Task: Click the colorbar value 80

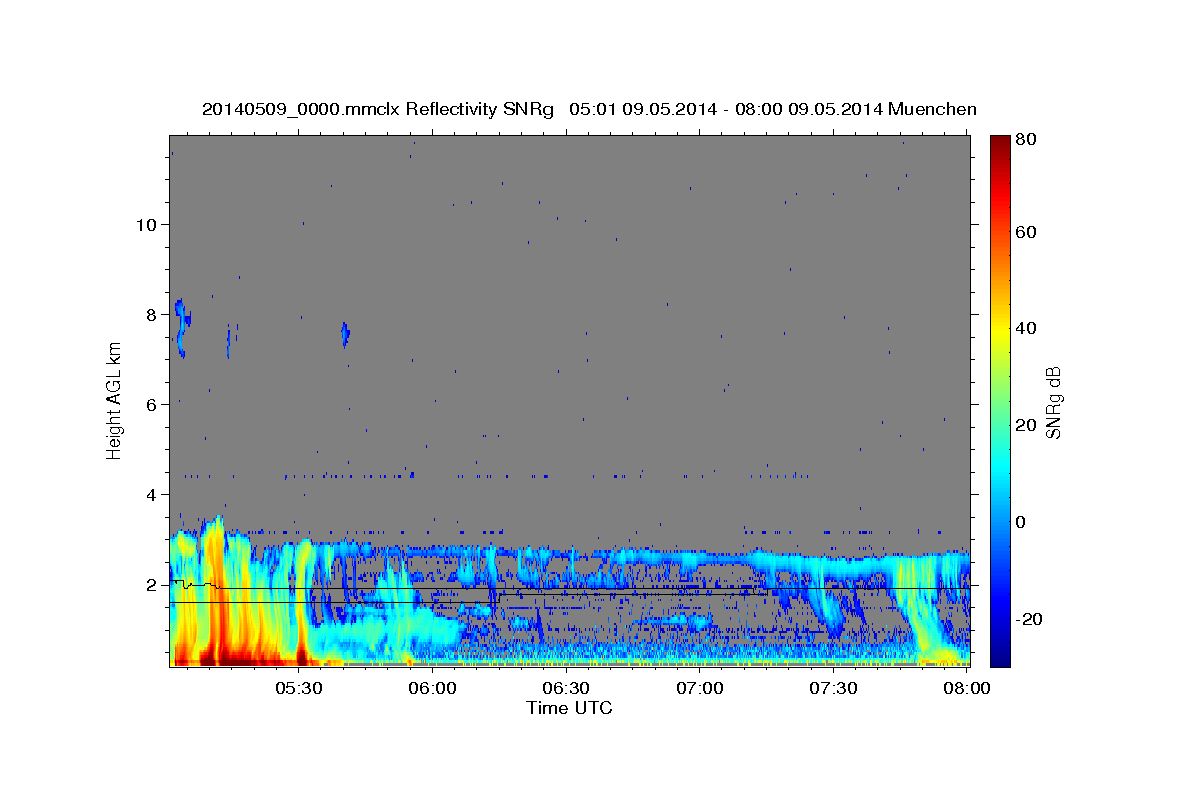Action: click(1028, 140)
